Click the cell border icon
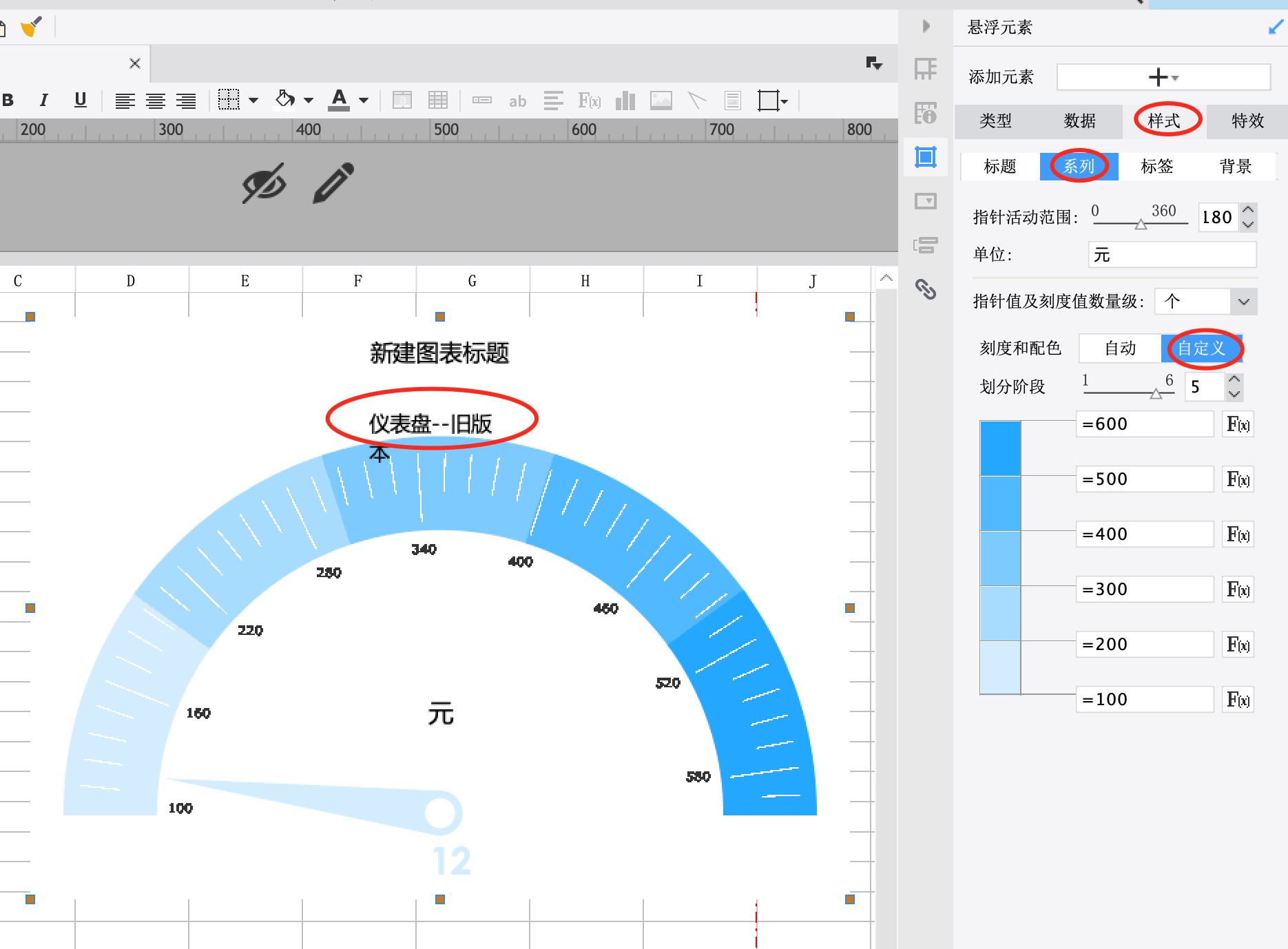1288x949 pixels. click(x=229, y=100)
